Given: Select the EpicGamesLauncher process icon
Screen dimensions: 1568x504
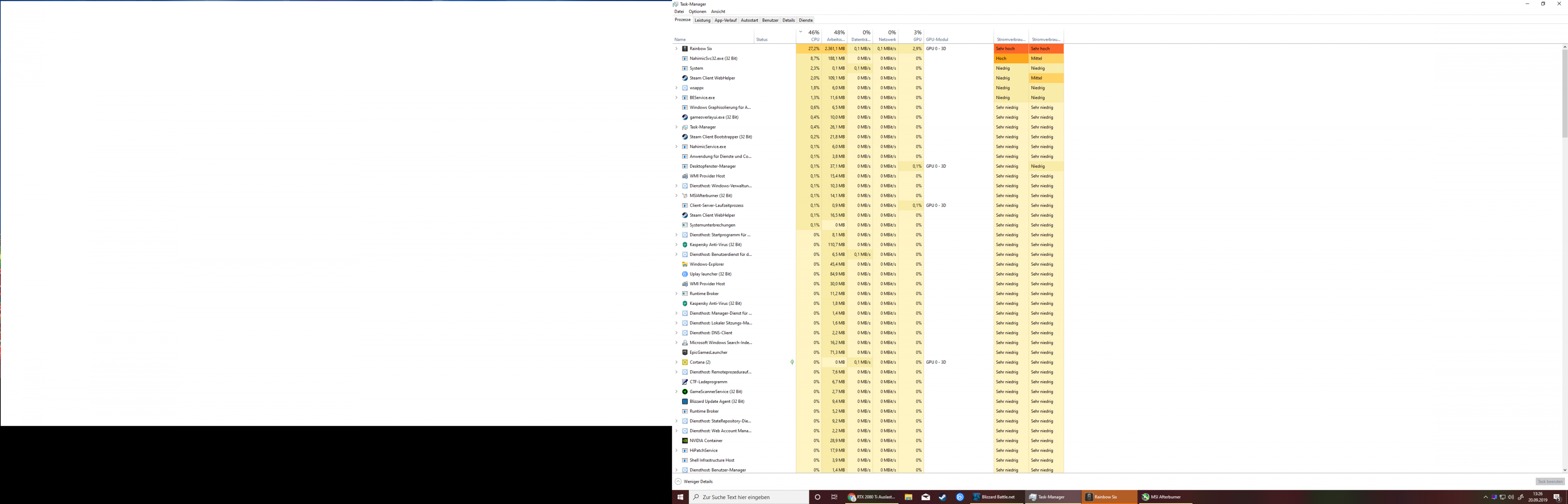Looking at the screenshot, I should point(685,353).
